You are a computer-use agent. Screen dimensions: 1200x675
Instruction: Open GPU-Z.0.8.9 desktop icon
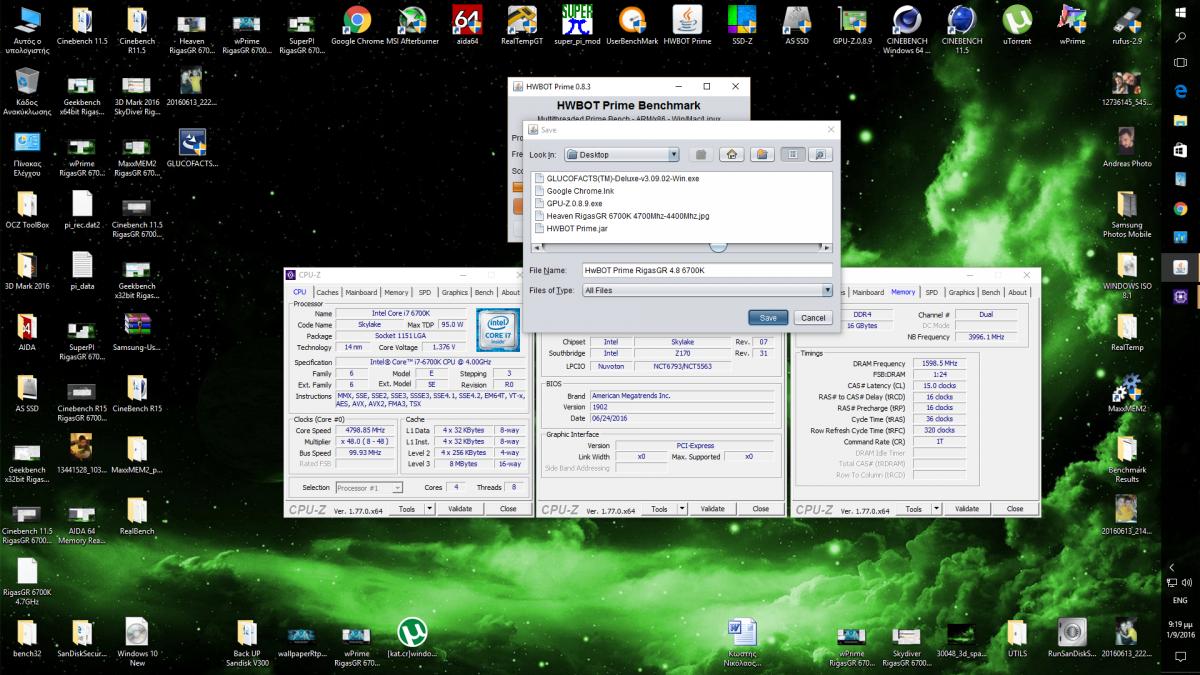click(852, 25)
